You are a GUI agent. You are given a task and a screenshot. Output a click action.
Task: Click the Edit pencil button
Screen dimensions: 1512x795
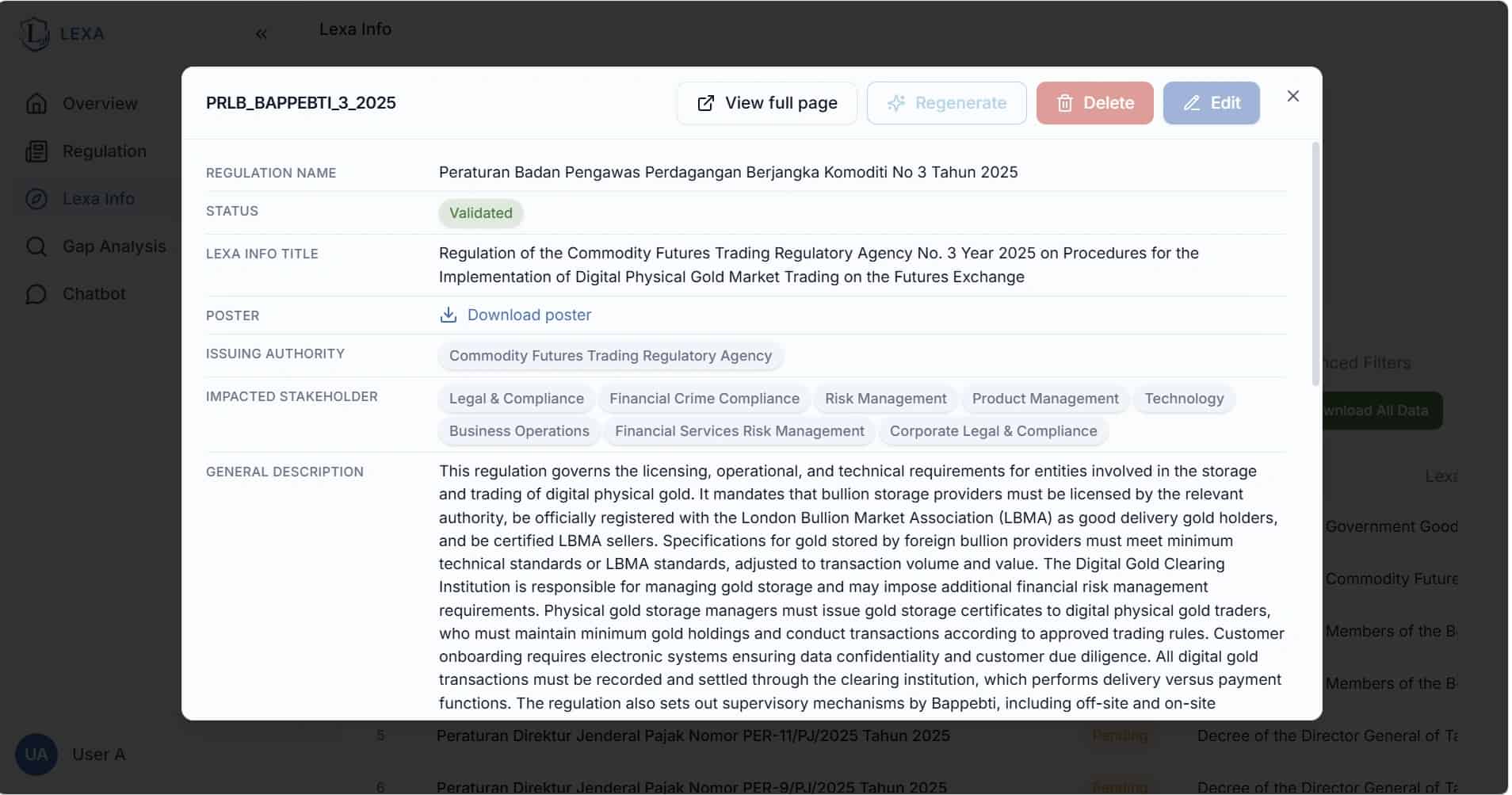pyautogui.click(x=1211, y=103)
